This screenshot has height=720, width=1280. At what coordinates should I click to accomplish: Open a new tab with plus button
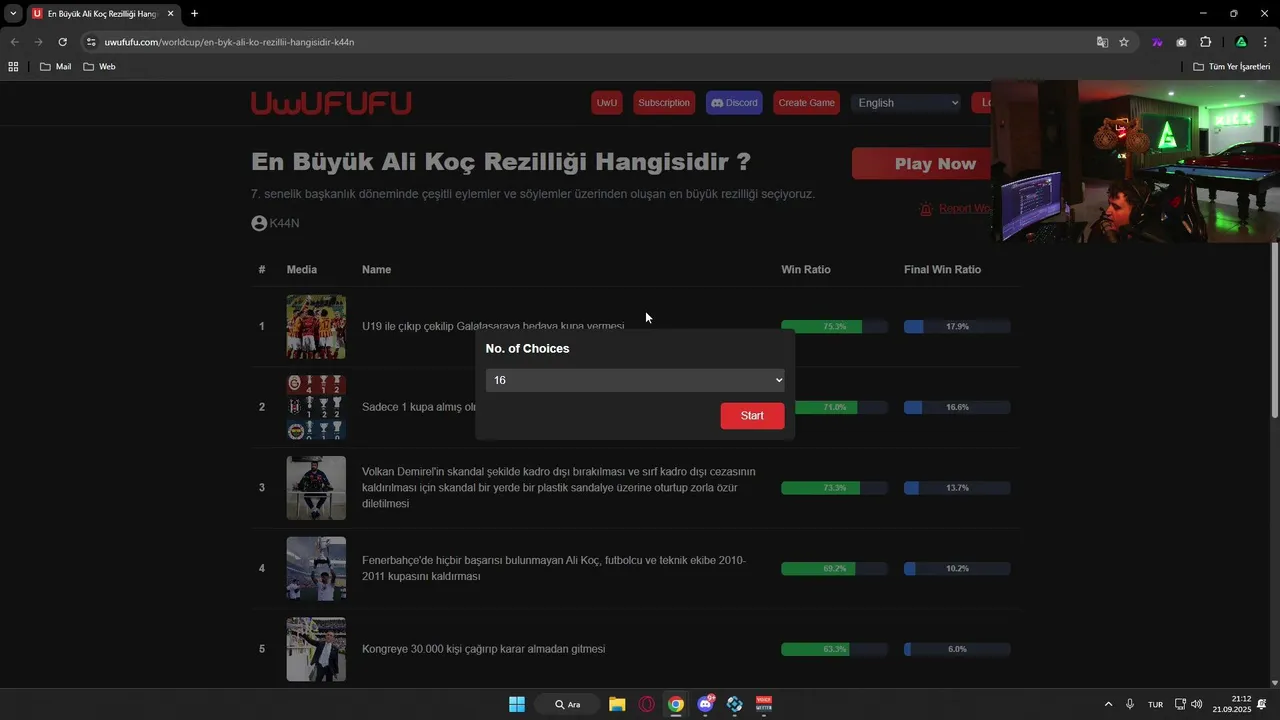194,14
